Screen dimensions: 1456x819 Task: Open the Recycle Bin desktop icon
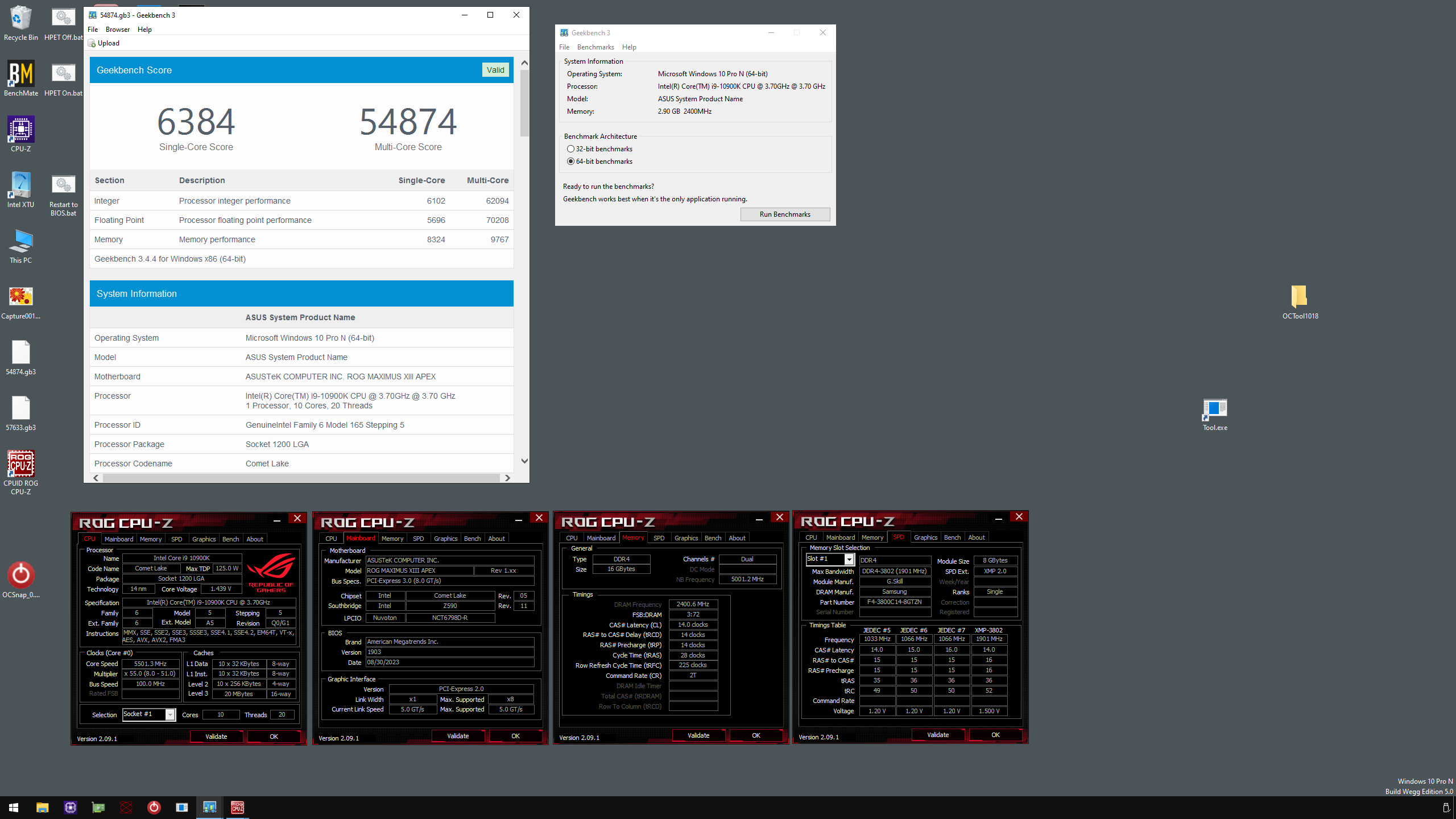[x=21, y=23]
